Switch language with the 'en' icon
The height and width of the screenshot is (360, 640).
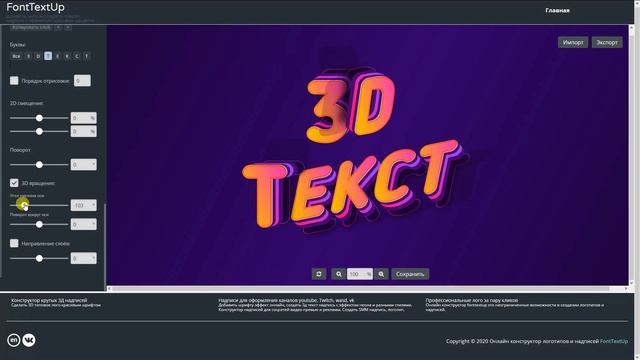(x=13, y=340)
